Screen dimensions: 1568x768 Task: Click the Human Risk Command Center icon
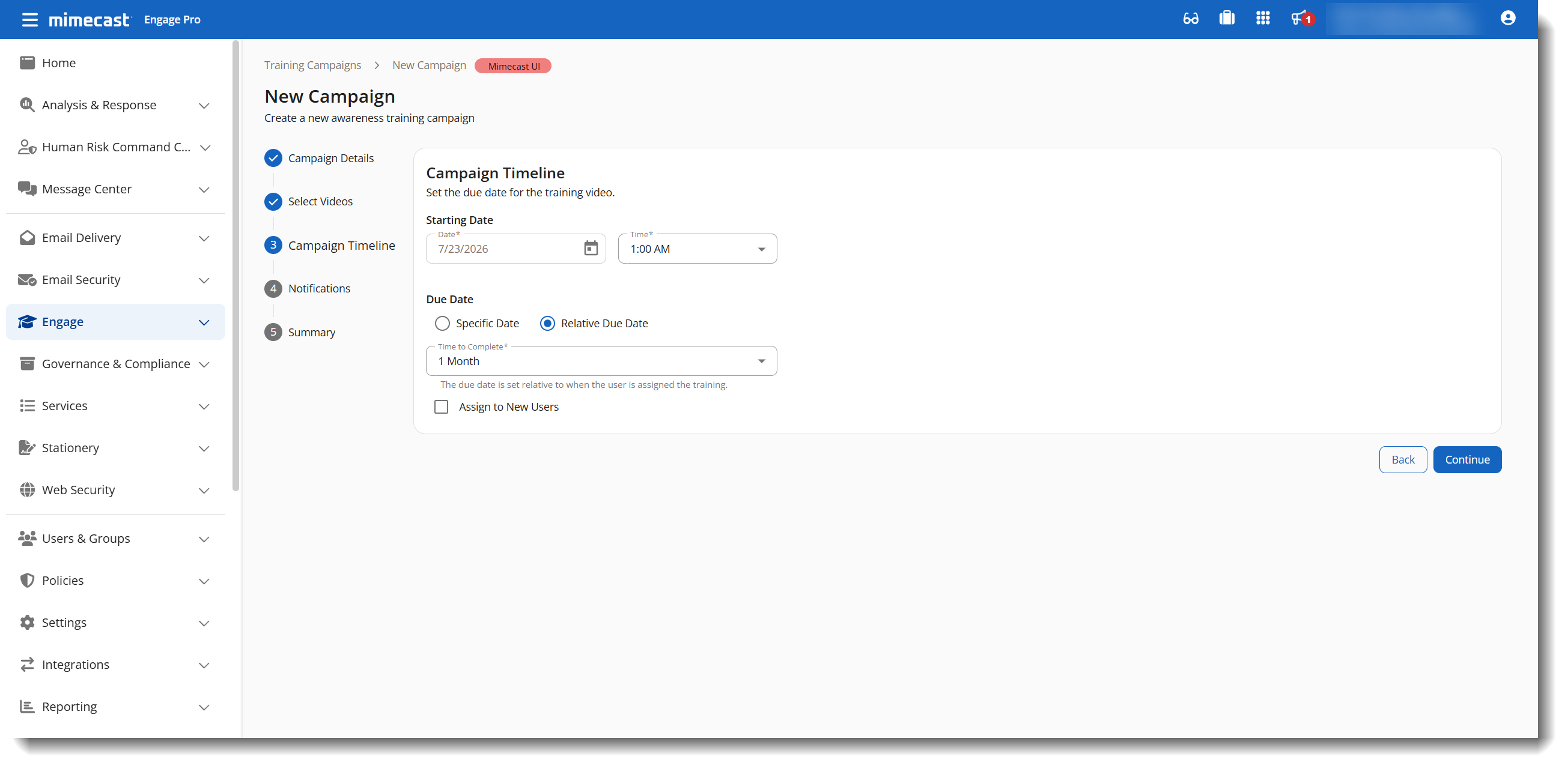pos(27,147)
